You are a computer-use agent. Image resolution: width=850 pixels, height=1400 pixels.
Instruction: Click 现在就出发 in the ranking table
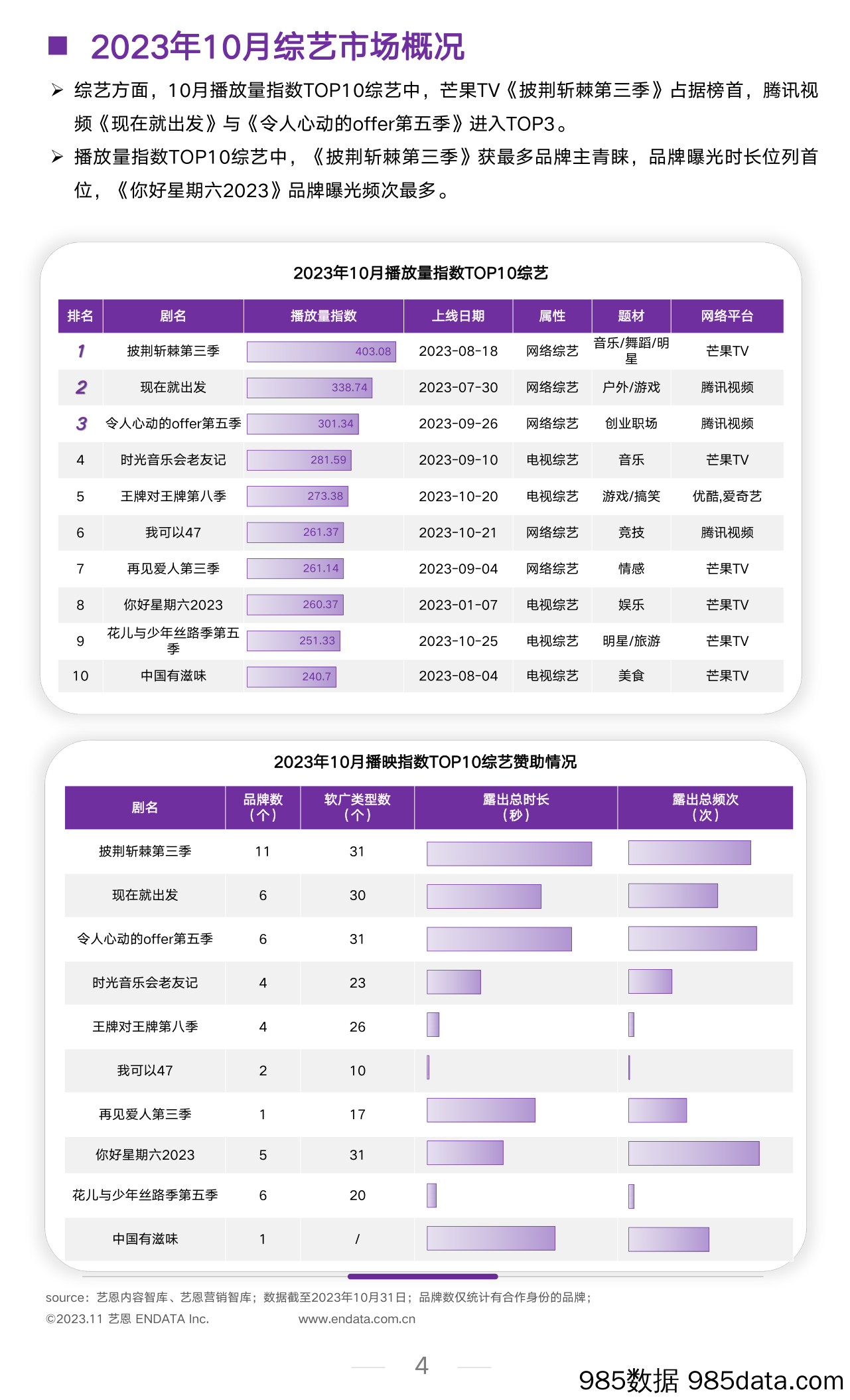[173, 388]
